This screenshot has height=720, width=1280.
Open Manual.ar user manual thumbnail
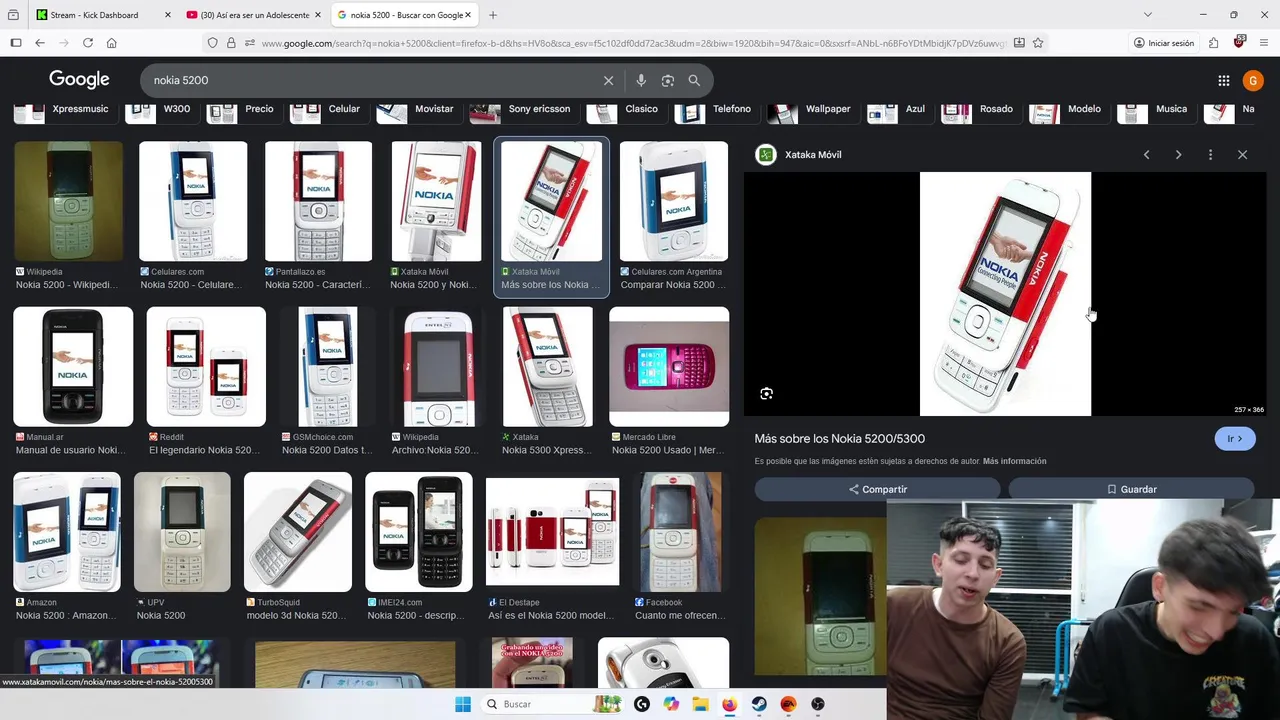(x=73, y=367)
